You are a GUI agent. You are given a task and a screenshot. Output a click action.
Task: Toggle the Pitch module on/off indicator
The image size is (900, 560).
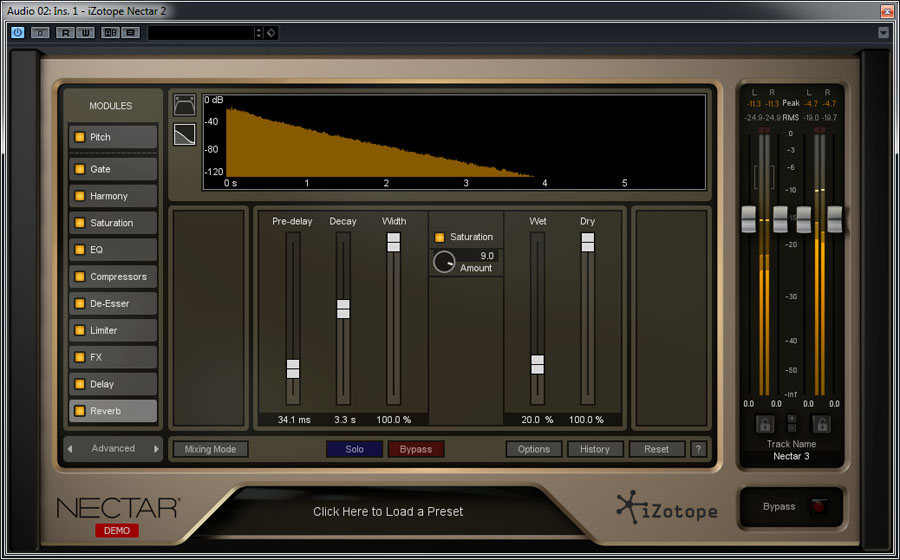(80, 137)
